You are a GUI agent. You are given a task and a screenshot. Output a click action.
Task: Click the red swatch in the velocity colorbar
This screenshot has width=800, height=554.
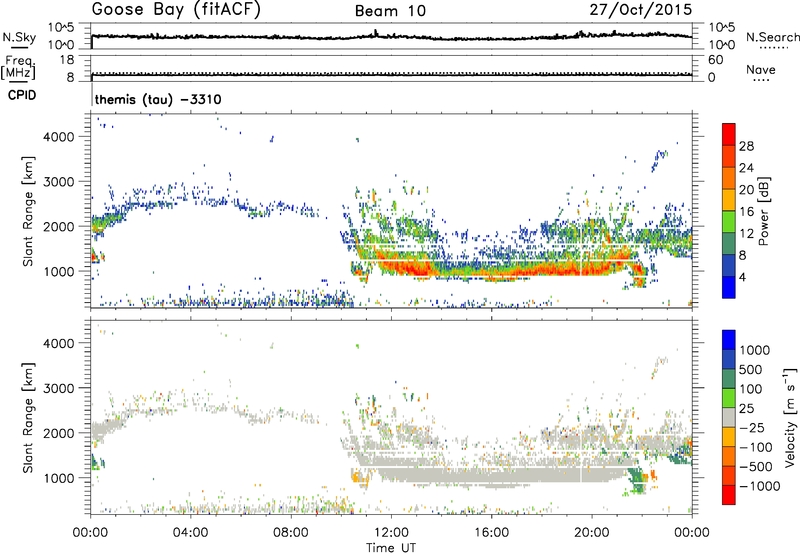coord(729,495)
